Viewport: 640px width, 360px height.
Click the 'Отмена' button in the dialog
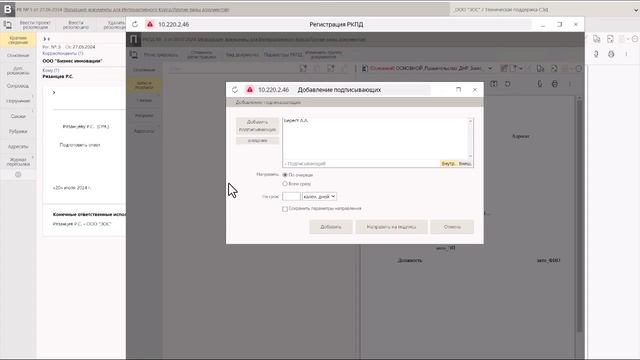click(x=452, y=227)
